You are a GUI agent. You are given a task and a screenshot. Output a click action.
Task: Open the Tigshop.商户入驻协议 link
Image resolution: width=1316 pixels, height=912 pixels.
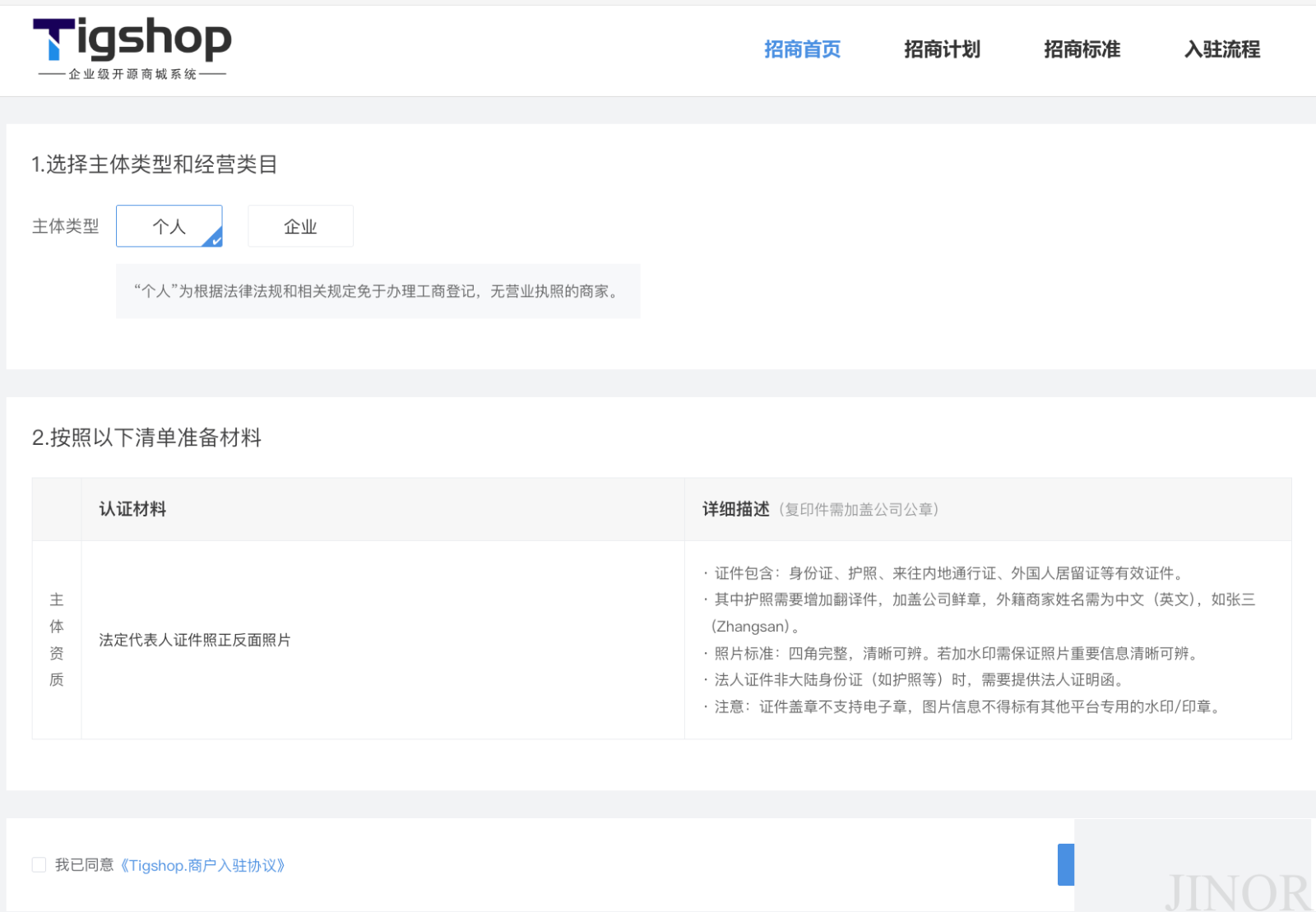coord(202,865)
